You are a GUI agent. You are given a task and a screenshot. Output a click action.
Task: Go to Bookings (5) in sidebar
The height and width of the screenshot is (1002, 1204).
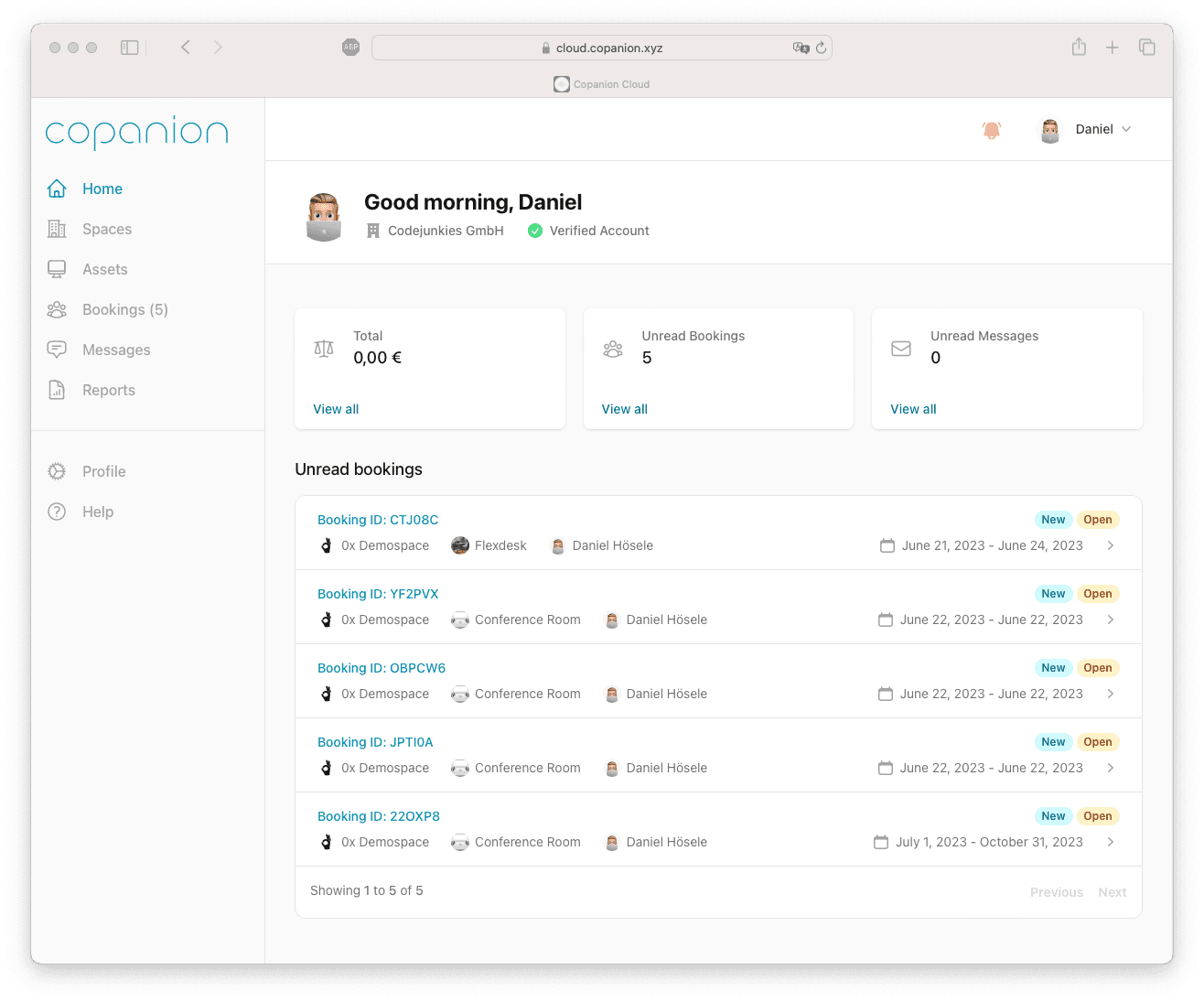(124, 309)
